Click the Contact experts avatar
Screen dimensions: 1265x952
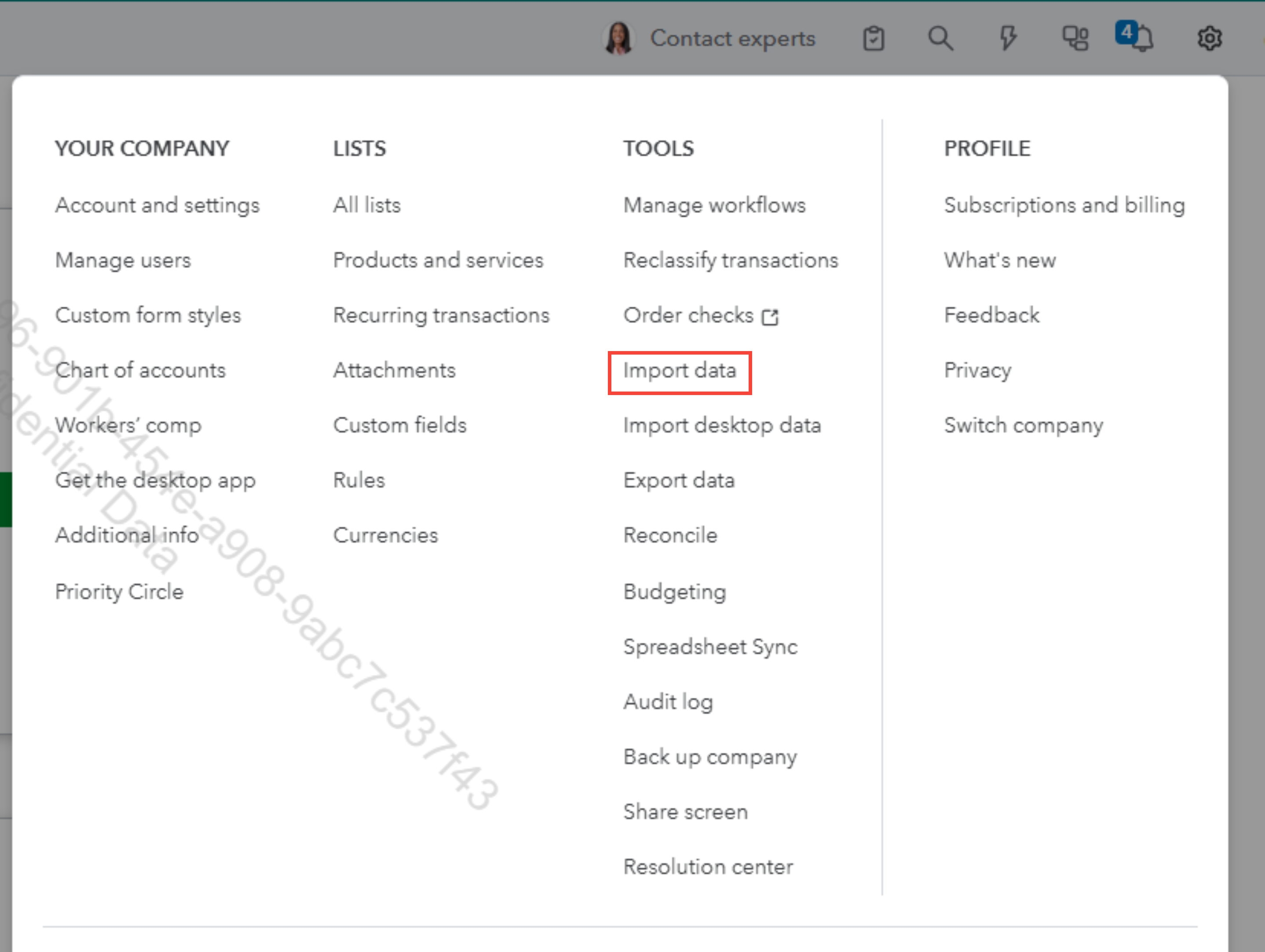[x=619, y=38]
